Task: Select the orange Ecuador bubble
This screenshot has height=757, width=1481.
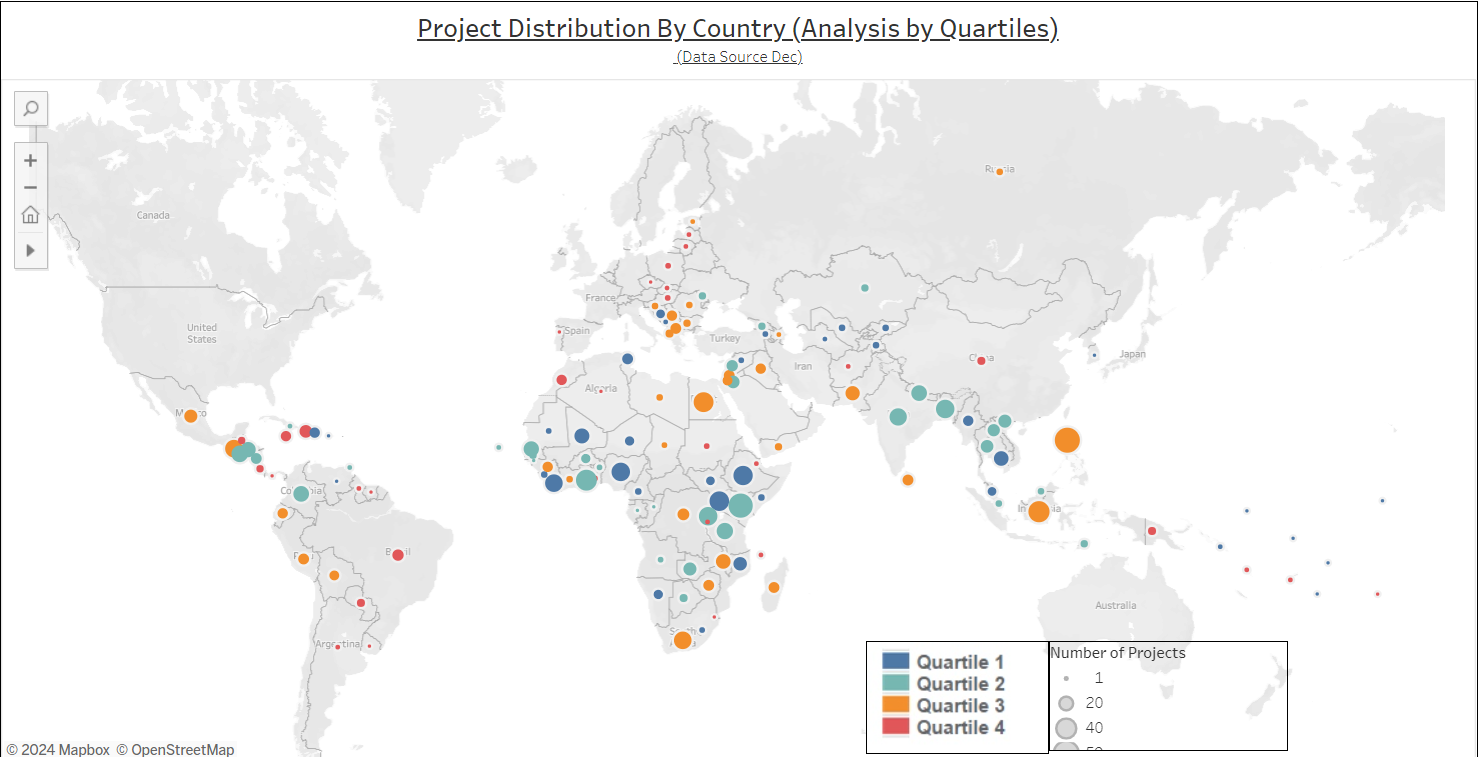Action: [282, 514]
